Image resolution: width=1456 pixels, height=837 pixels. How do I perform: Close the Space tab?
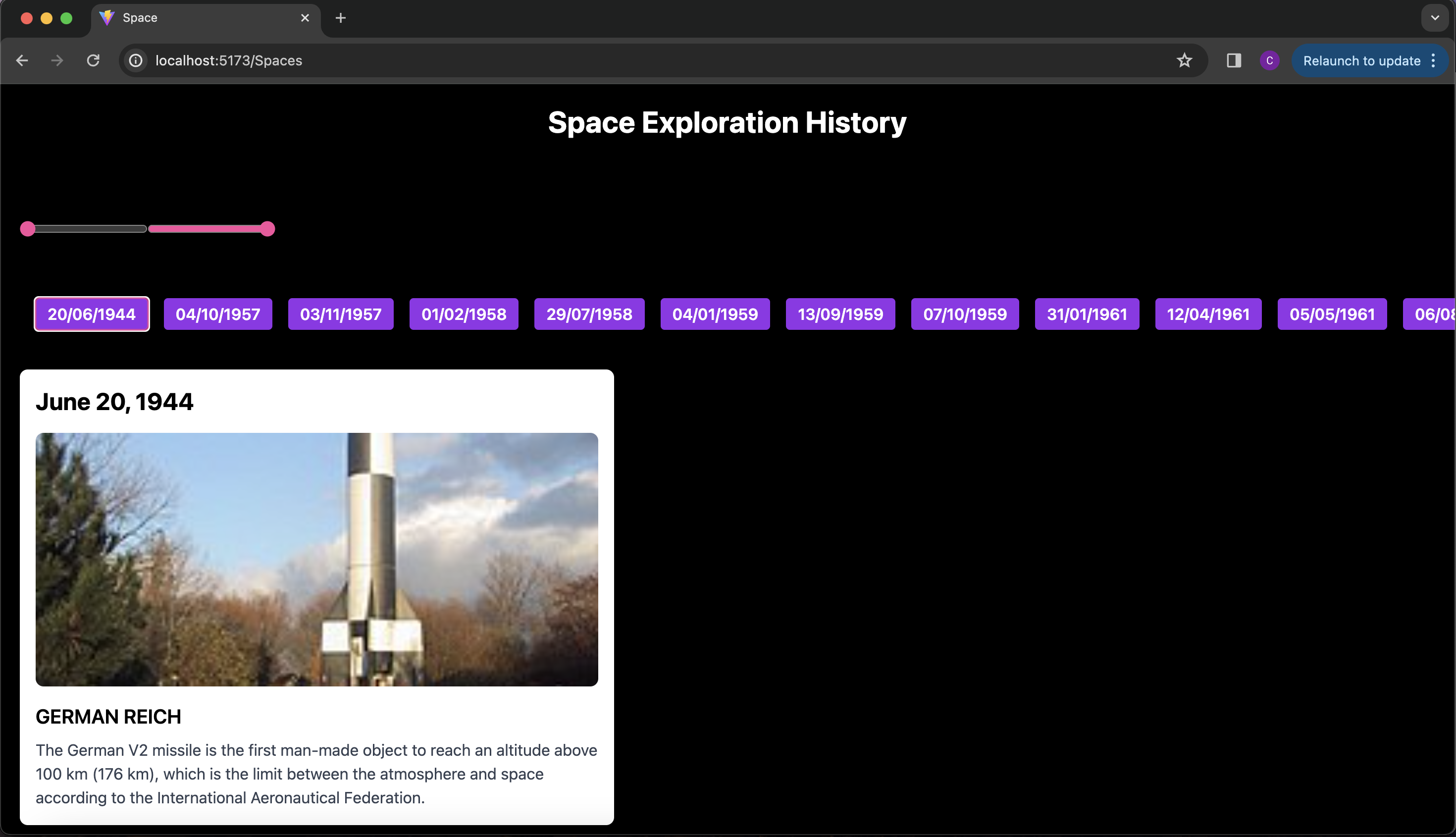click(x=305, y=18)
